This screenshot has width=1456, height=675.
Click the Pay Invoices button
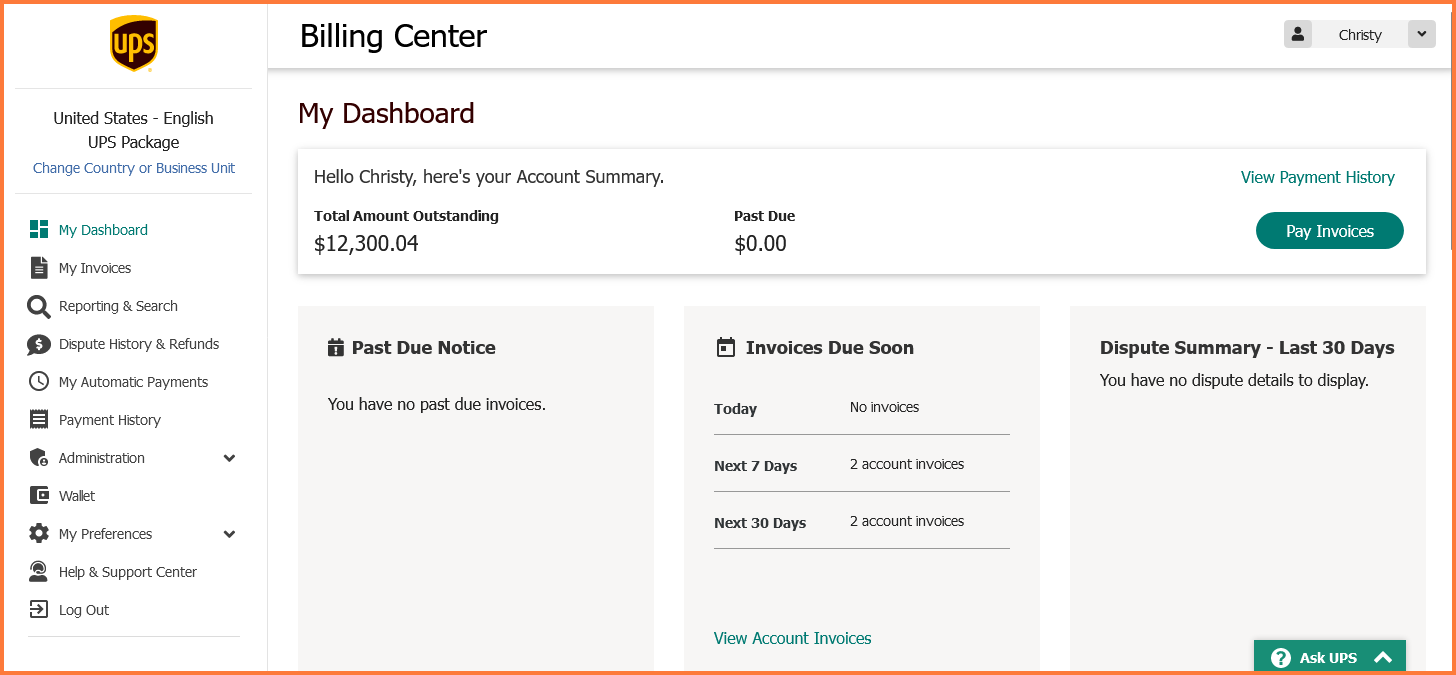tap(1330, 231)
